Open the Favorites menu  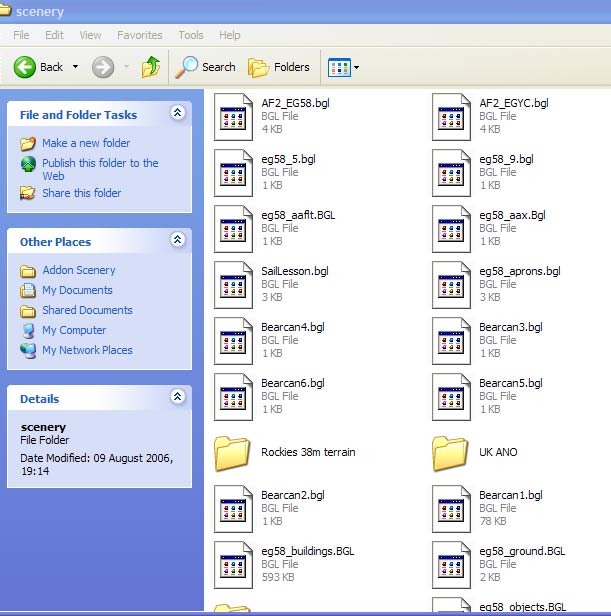(139, 35)
